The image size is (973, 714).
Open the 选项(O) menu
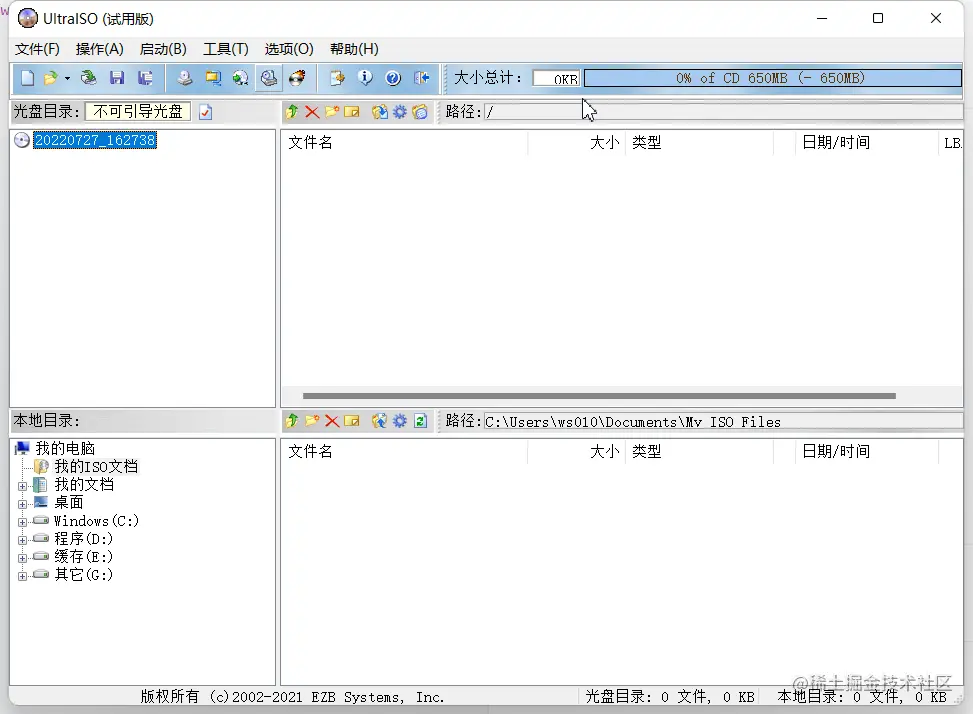click(x=289, y=49)
